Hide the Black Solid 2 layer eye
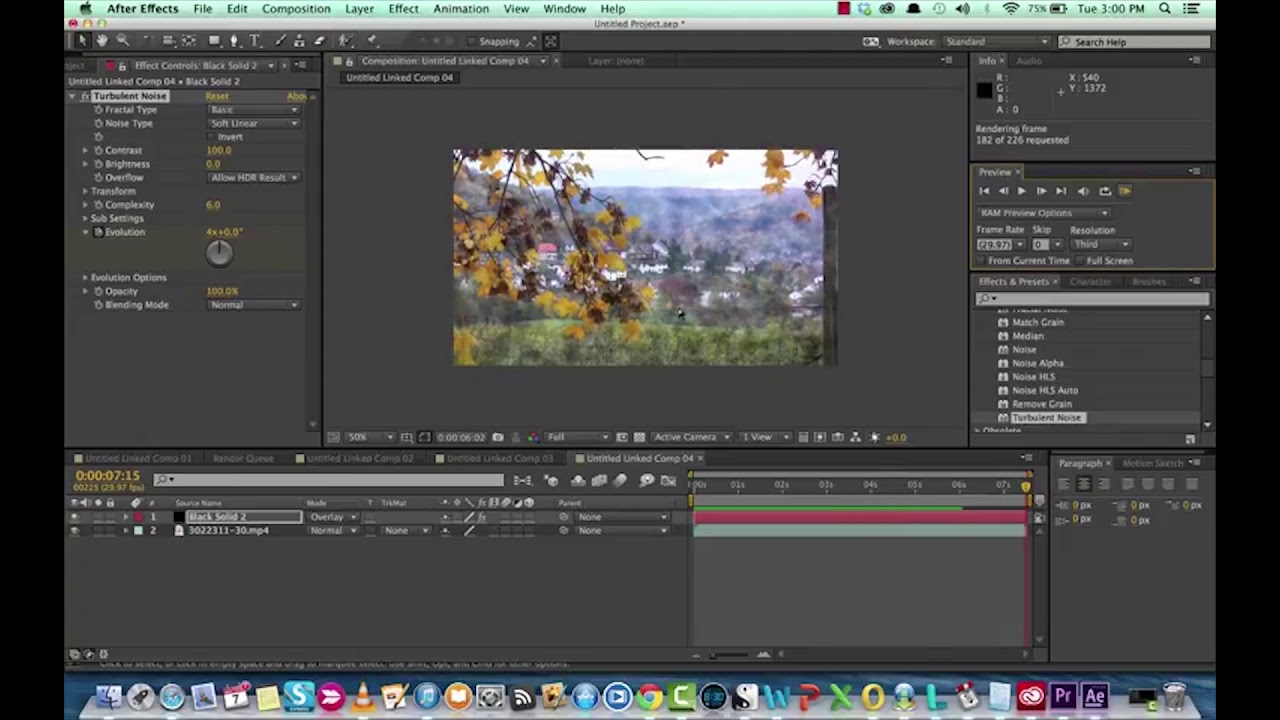 (74, 517)
